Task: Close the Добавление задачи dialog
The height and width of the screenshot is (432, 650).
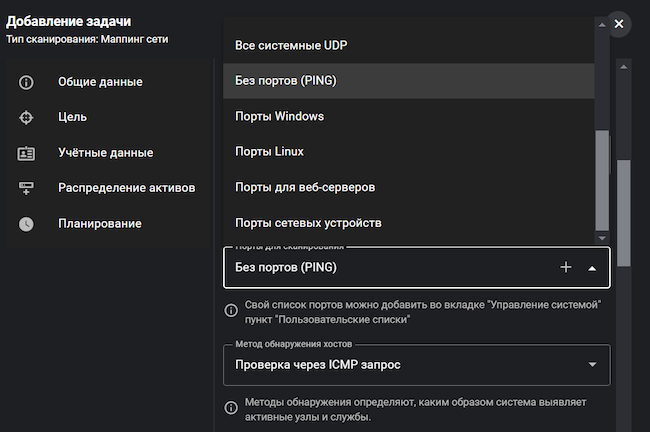Action: pos(619,23)
